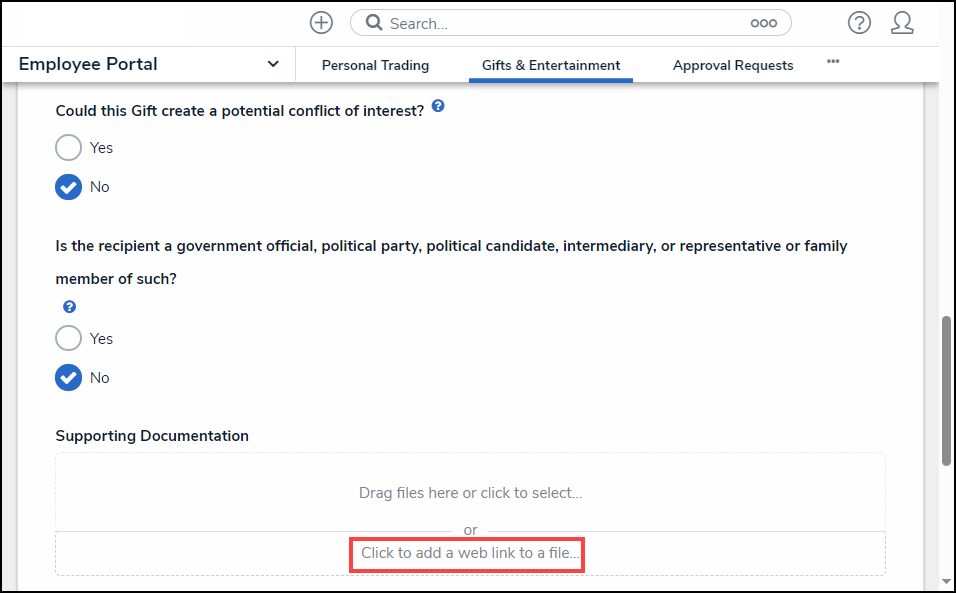Switch to the Personal Trading tab
This screenshot has height=593, width=956.
(375, 65)
